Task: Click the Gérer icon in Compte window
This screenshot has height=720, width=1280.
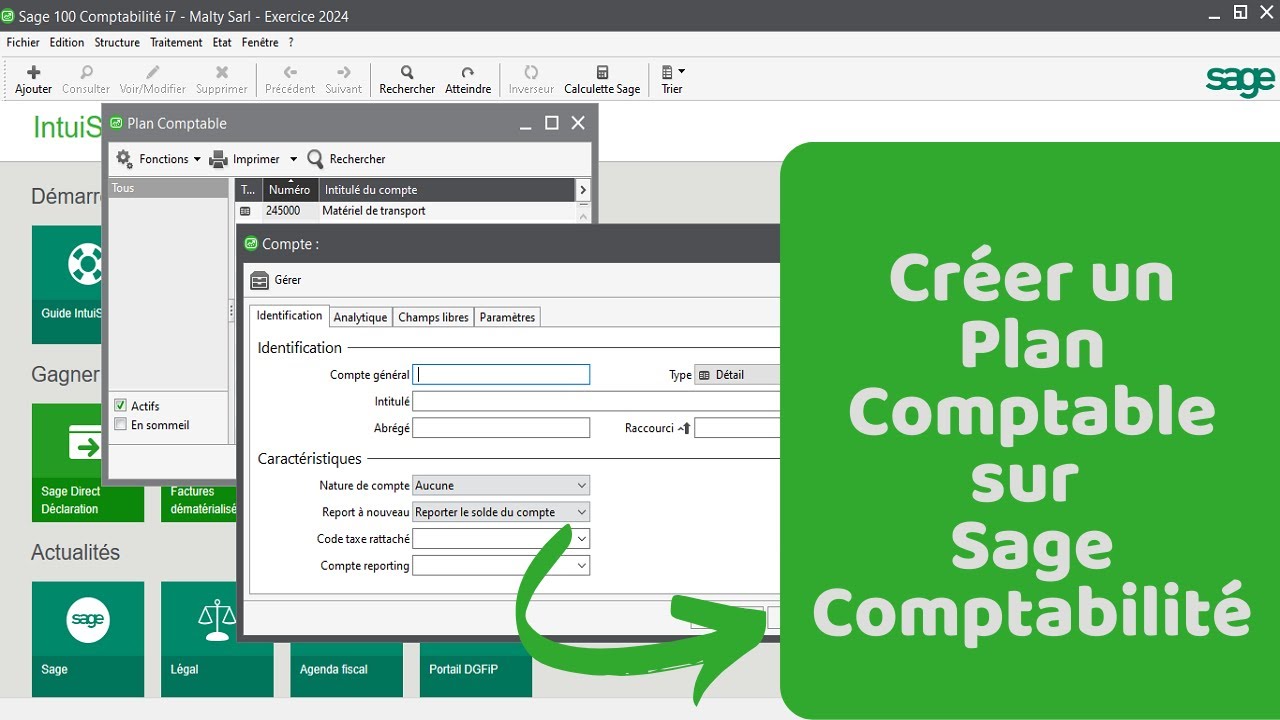Action: [x=260, y=280]
